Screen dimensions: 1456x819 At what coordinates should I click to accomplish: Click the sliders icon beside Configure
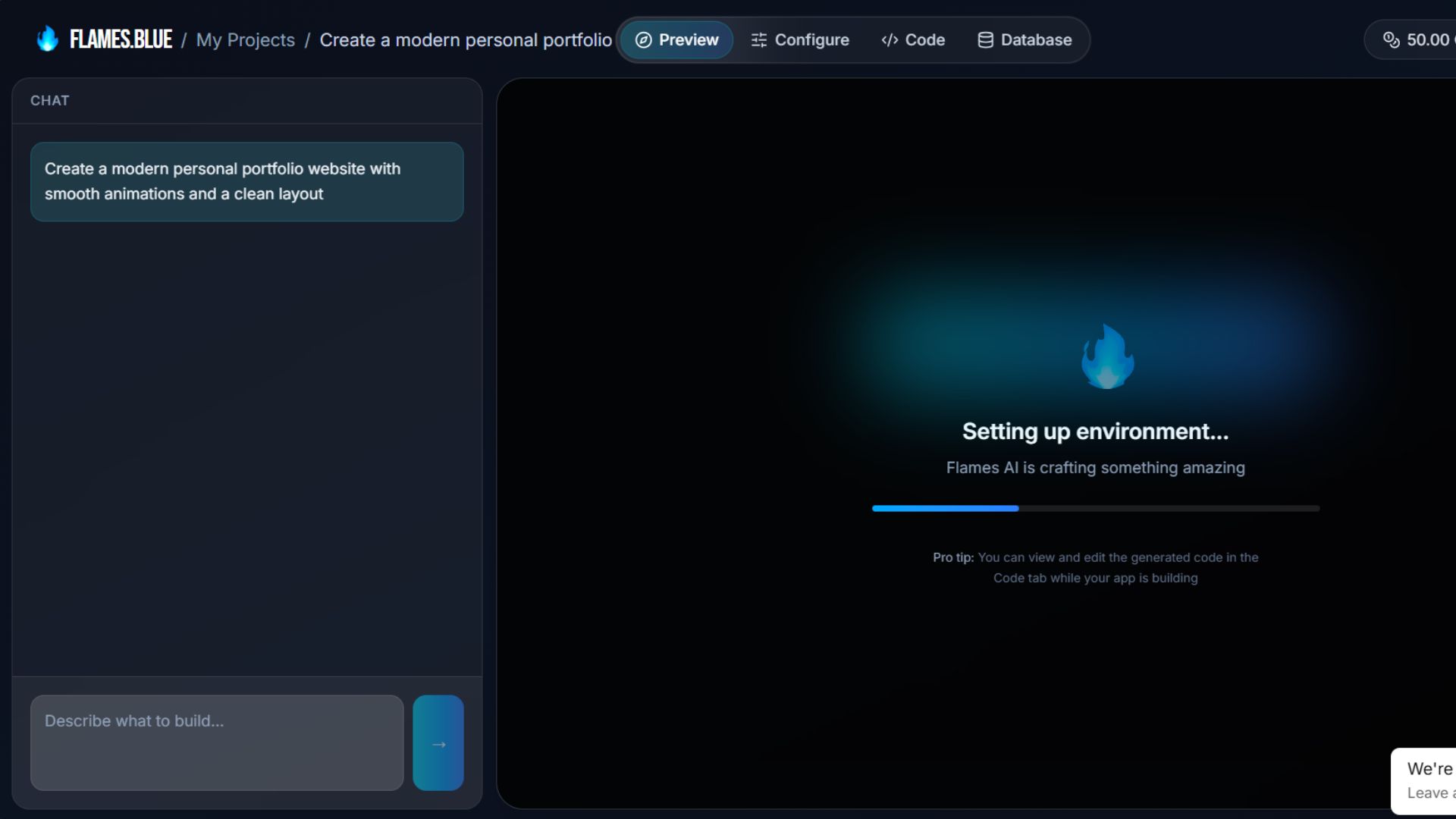click(x=758, y=40)
